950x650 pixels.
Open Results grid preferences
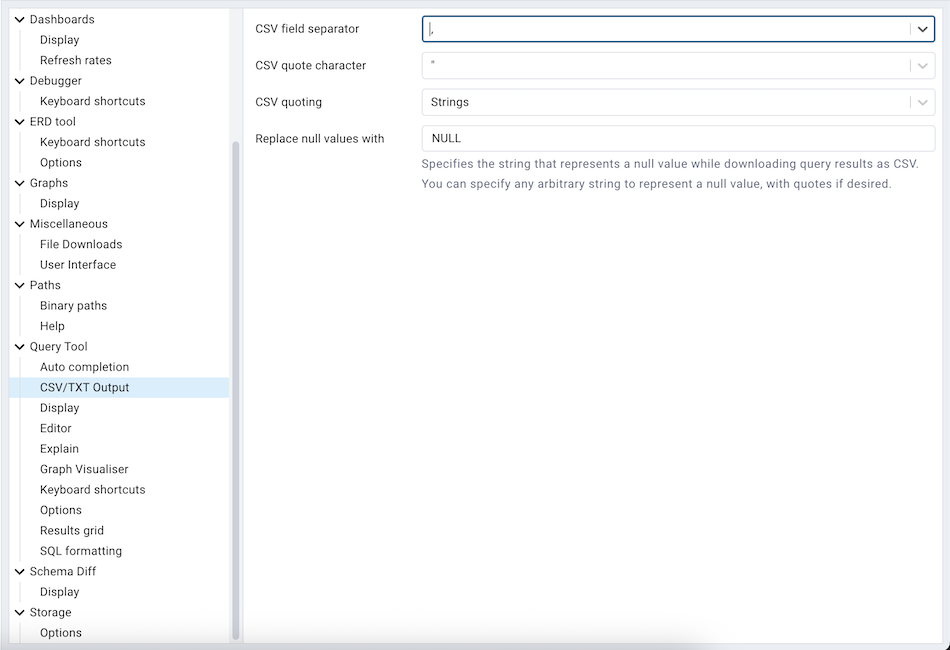pyautogui.click(x=71, y=531)
